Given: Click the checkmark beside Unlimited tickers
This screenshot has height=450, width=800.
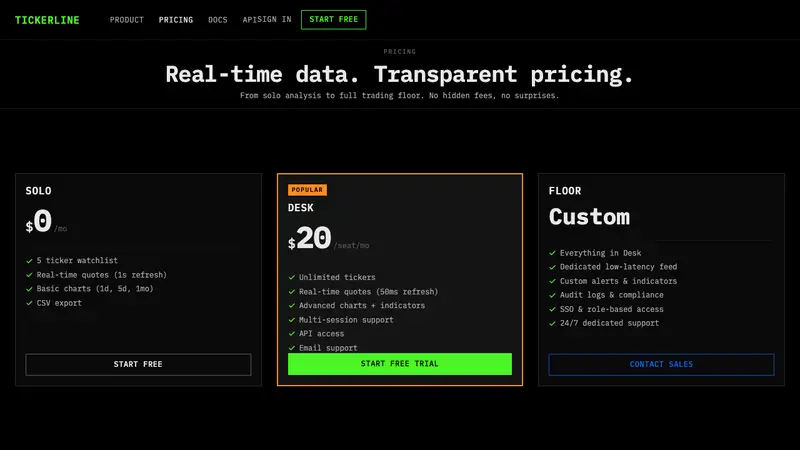Looking at the screenshot, I should click(292, 278).
